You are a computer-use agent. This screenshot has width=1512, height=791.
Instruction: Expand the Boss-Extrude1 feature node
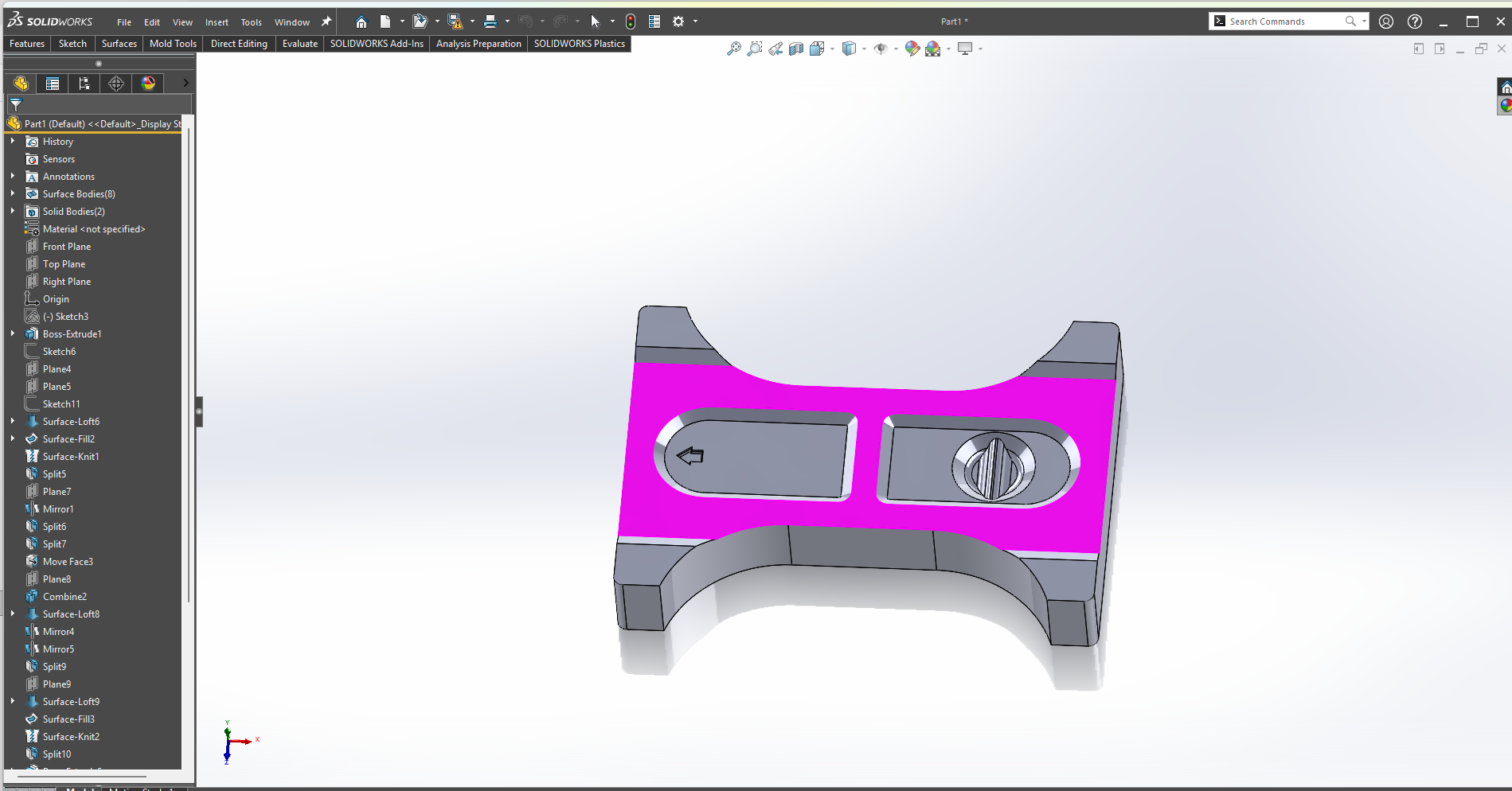(13, 333)
